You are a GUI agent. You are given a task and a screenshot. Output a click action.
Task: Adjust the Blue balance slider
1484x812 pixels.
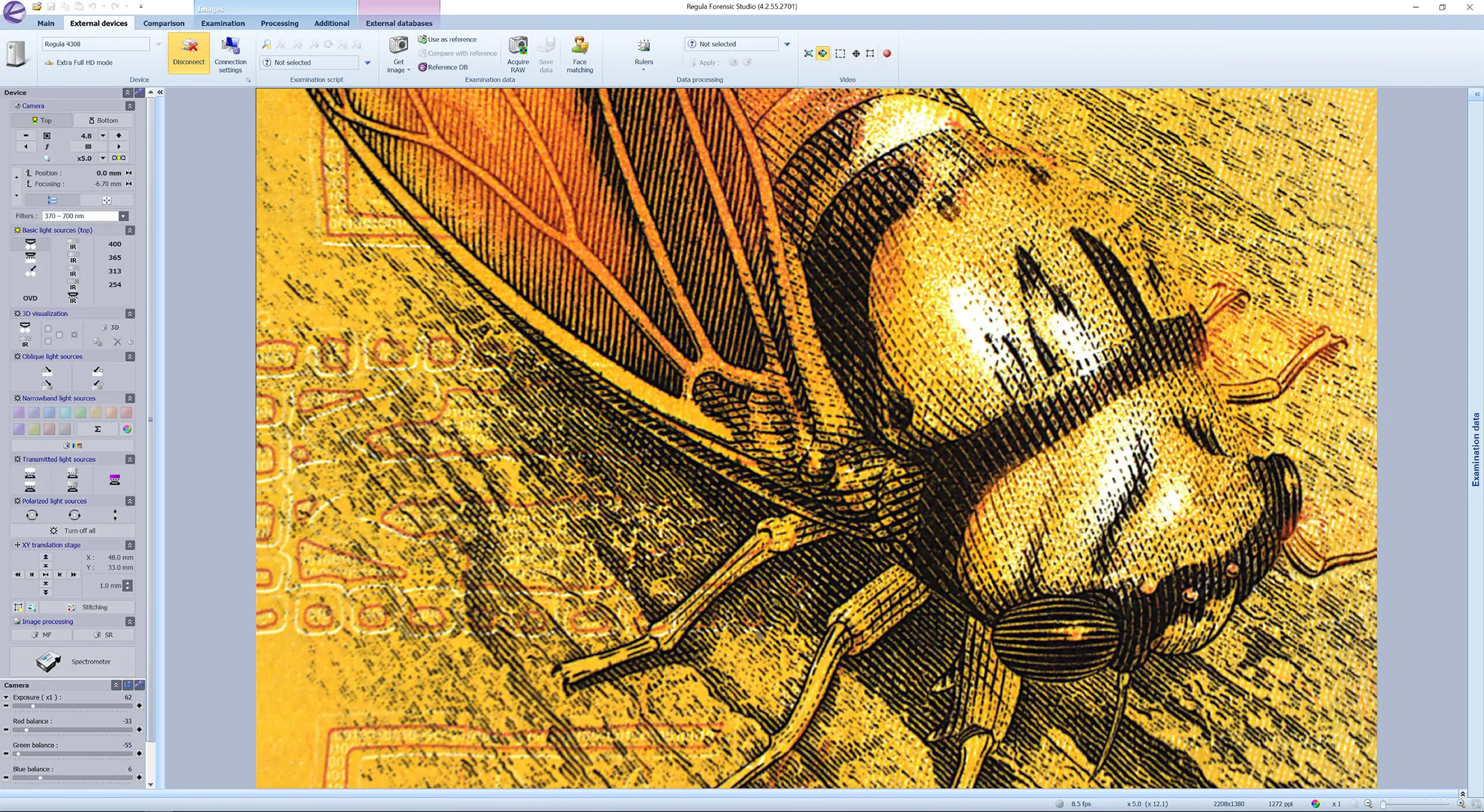pyautogui.click(x=73, y=777)
